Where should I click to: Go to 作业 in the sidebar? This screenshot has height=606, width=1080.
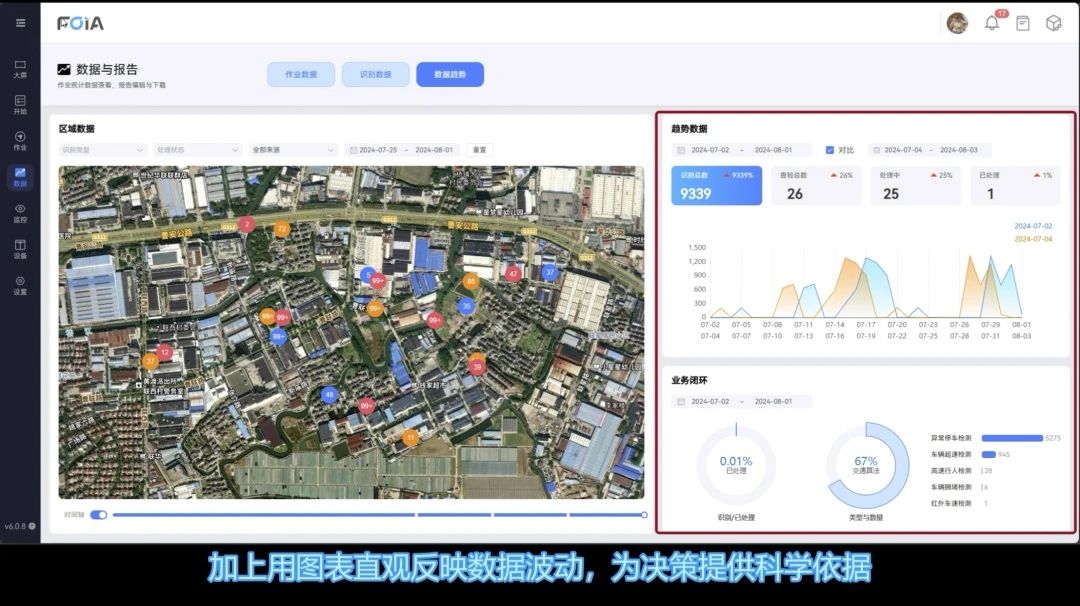pos(20,140)
